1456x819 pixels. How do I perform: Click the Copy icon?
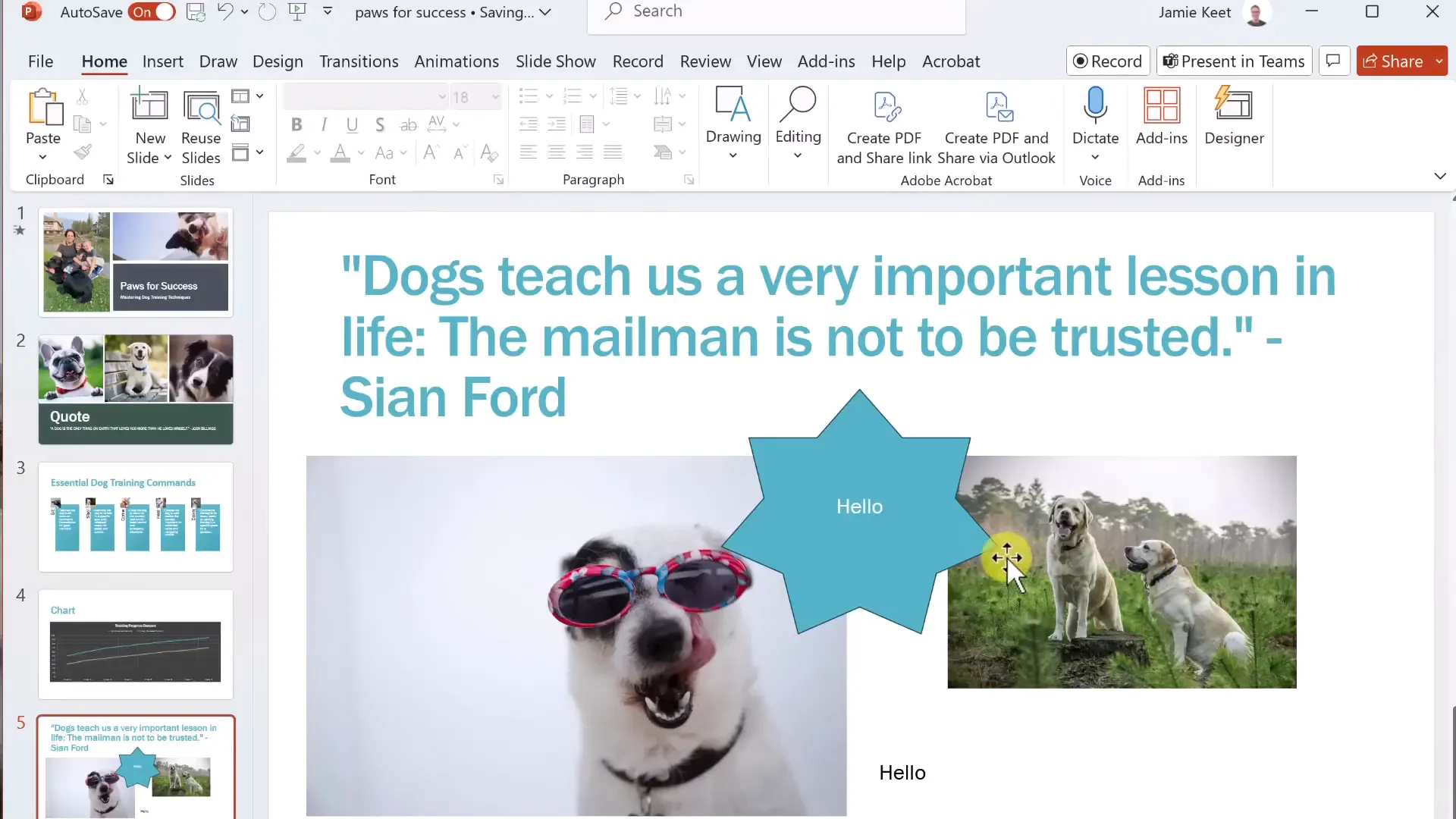[x=82, y=124]
